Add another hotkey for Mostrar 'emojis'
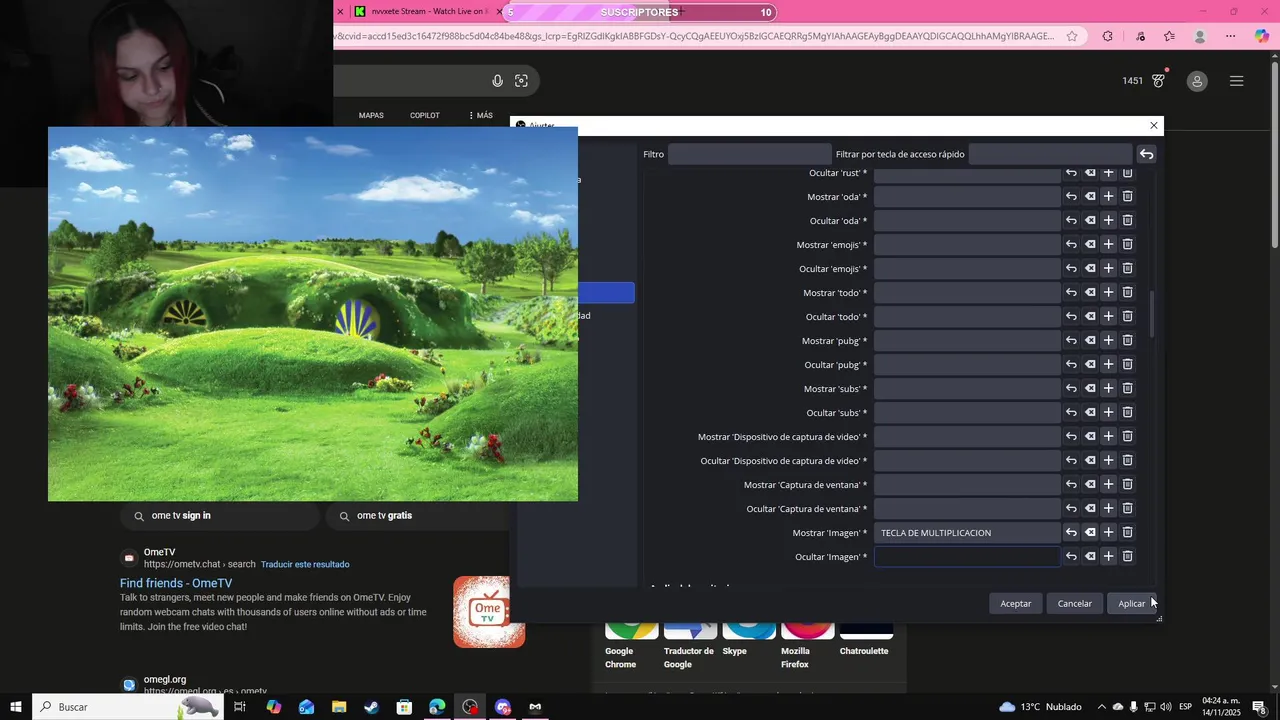The image size is (1280, 720). coord(1108,245)
